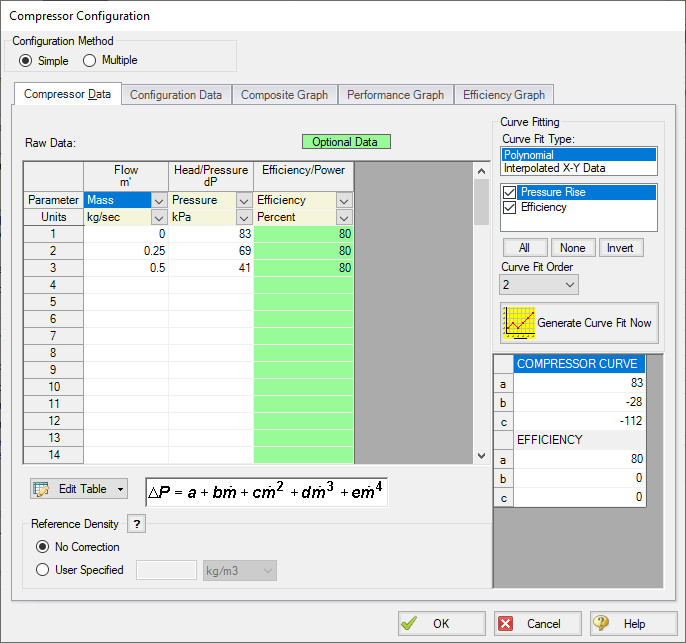Select User Specified reference density

tap(42, 570)
